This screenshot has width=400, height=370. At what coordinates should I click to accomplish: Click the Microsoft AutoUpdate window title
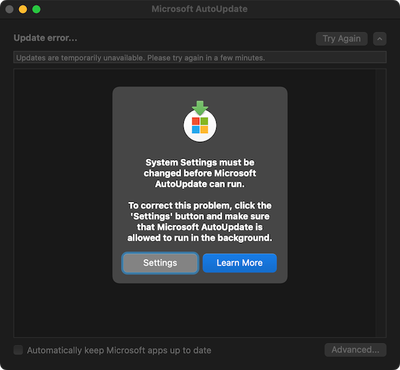pos(199,9)
